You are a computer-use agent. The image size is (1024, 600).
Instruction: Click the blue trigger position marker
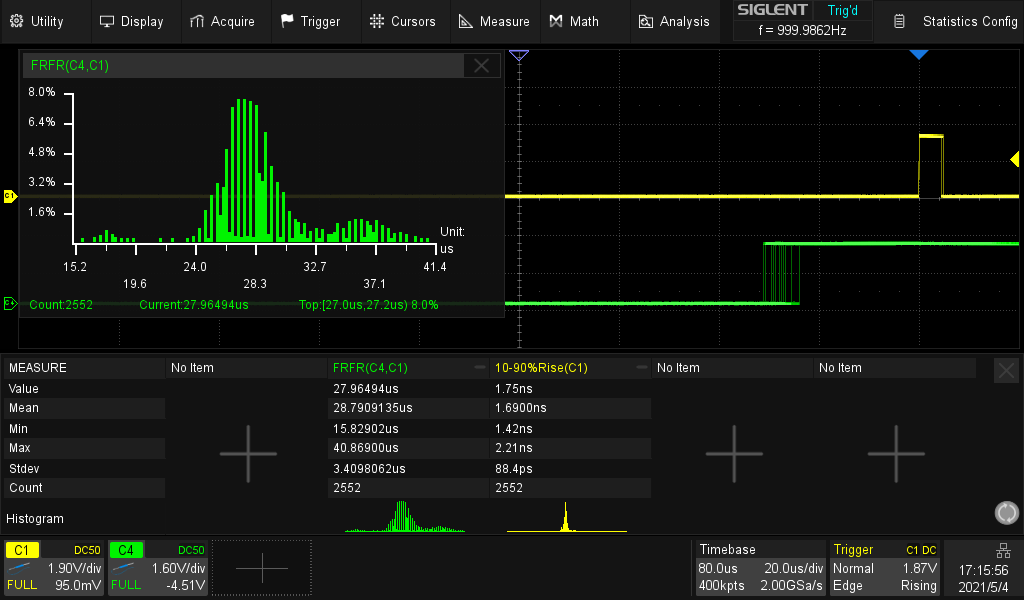pyautogui.click(x=919, y=55)
